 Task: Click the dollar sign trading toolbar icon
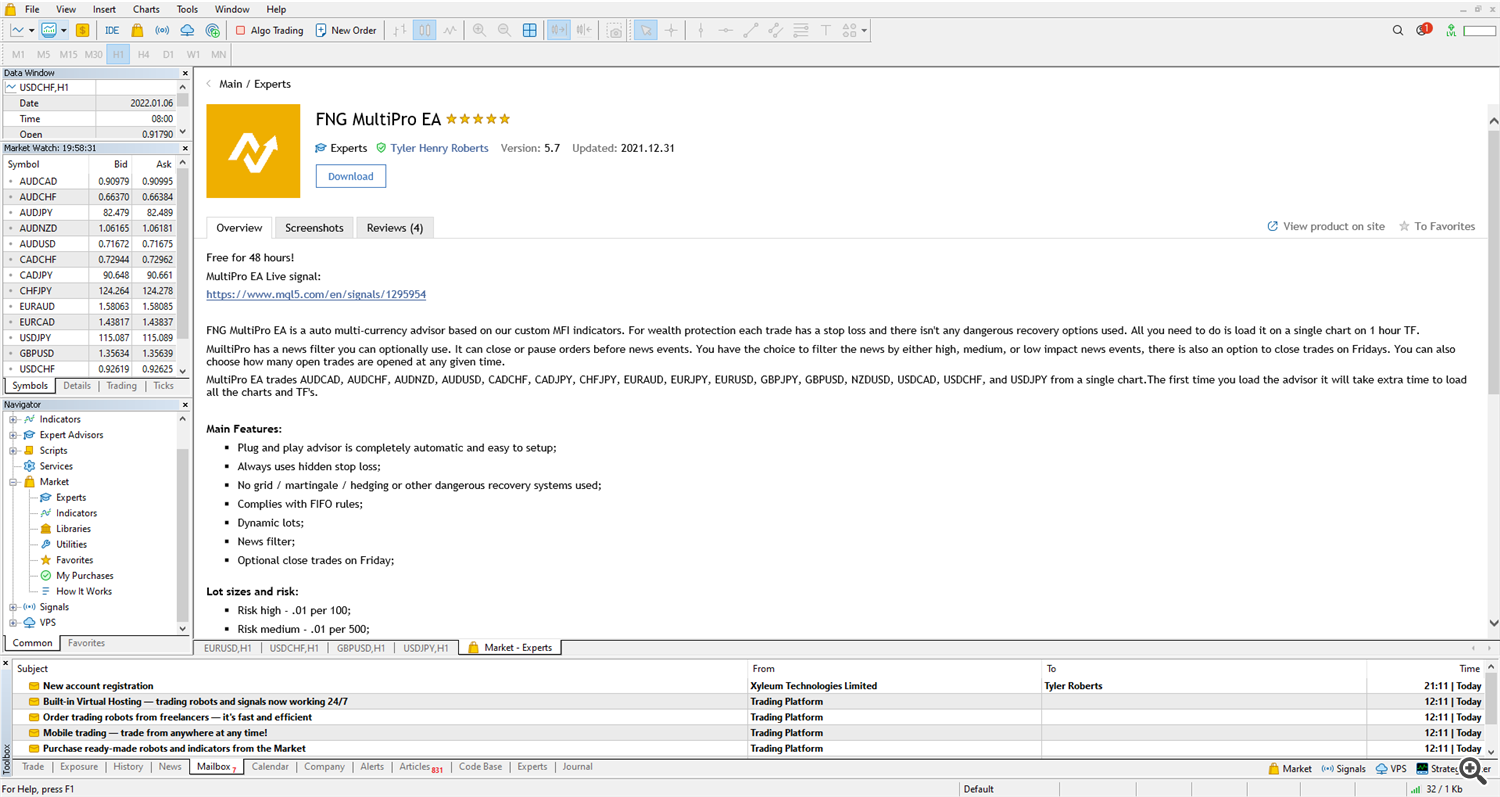(82, 30)
